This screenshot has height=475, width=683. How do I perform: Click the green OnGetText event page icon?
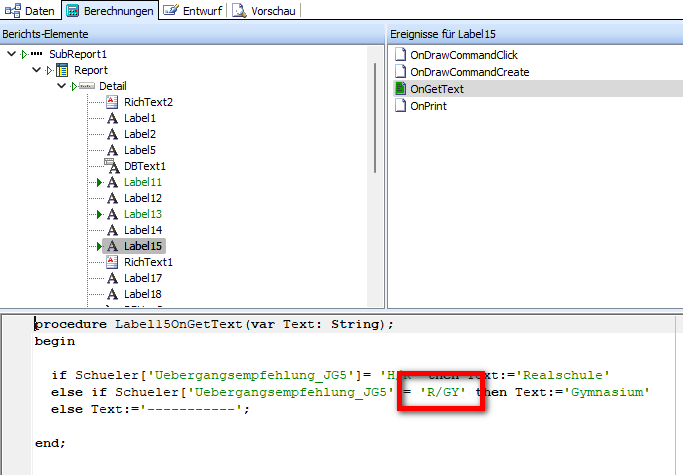click(x=400, y=89)
